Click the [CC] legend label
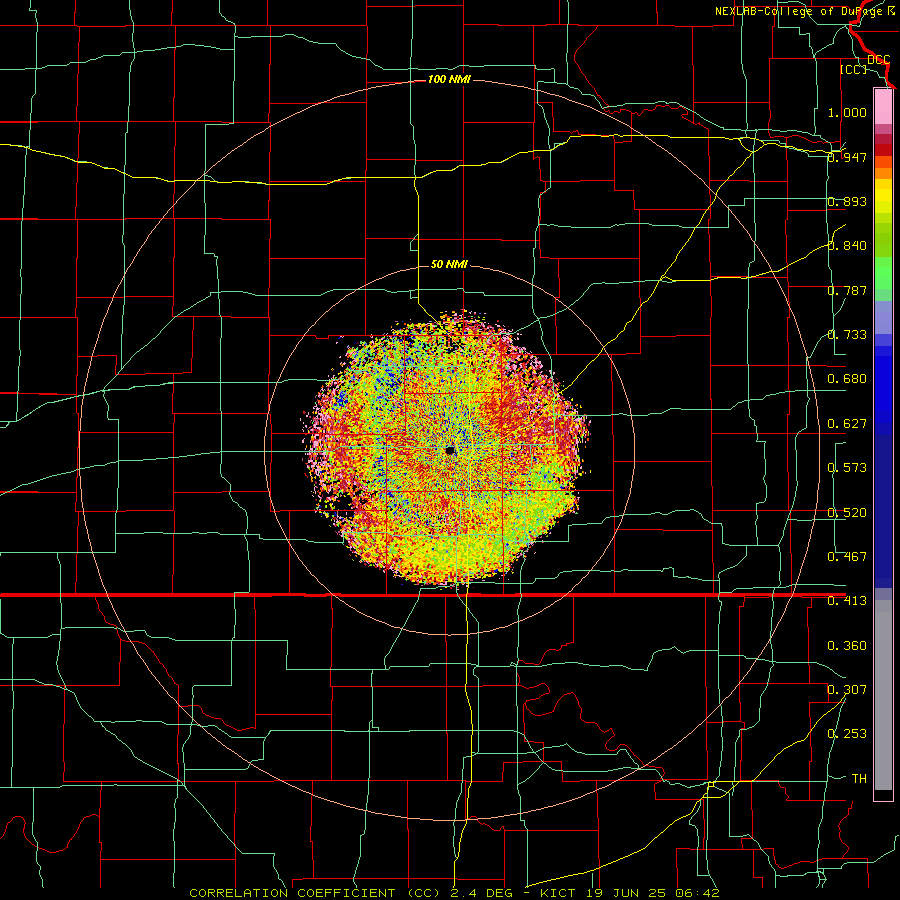 (x=853, y=69)
